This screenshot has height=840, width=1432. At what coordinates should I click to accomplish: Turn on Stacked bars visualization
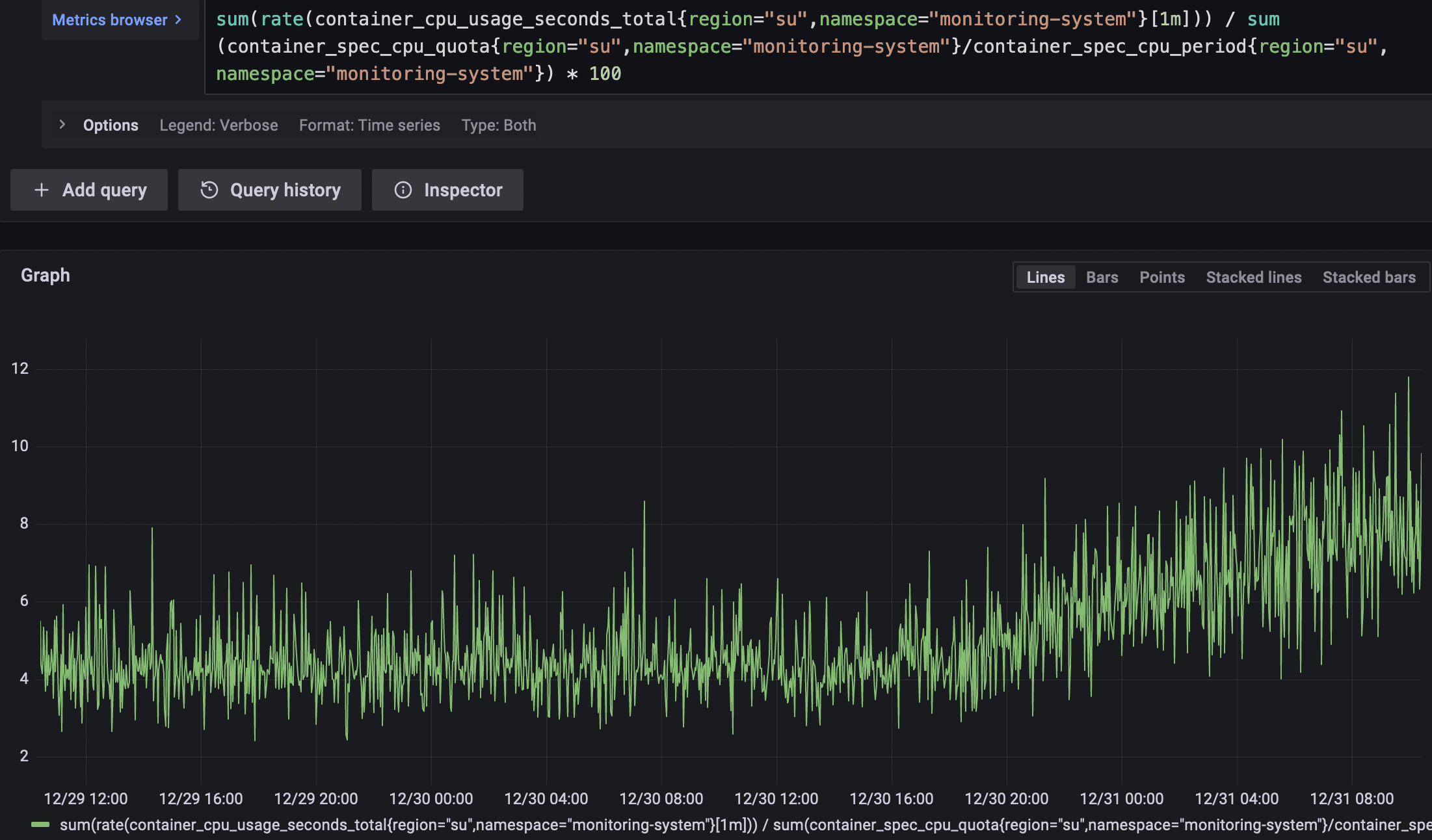1369,276
